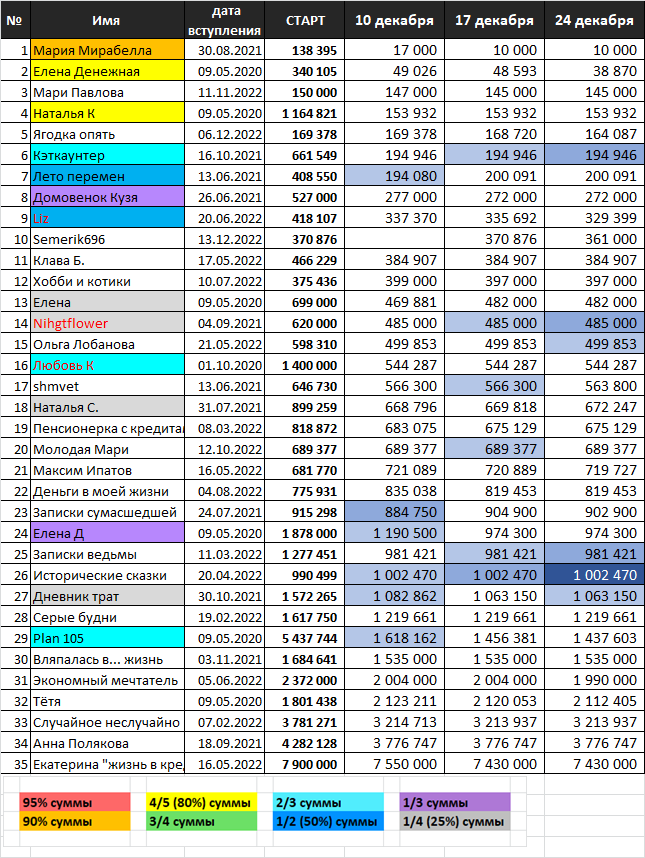Click the cell 'Ольга Лобанова'
Screen dimensions: 645x858
(x=107, y=344)
